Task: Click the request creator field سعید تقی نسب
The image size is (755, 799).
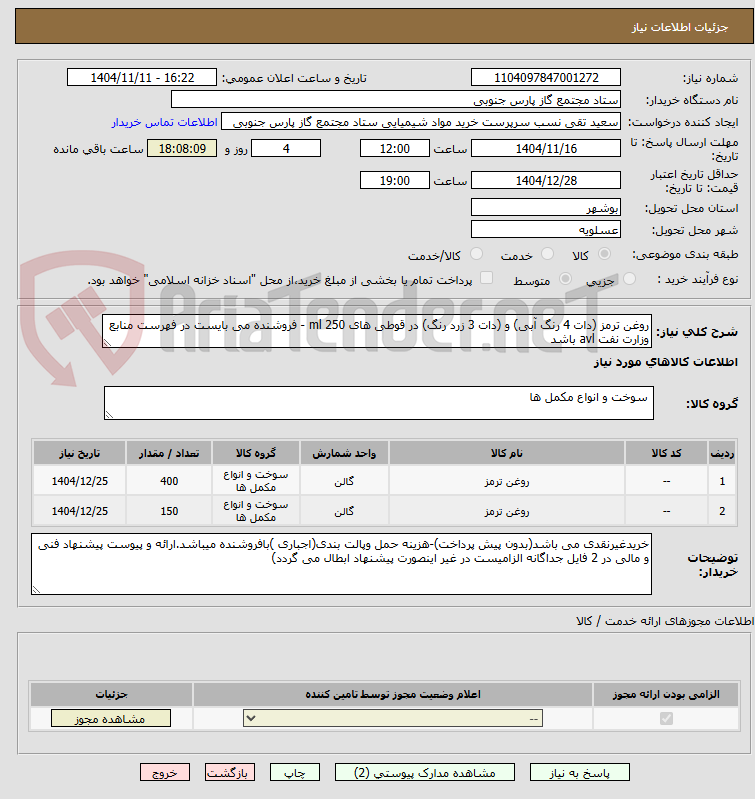Action: (x=421, y=122)
